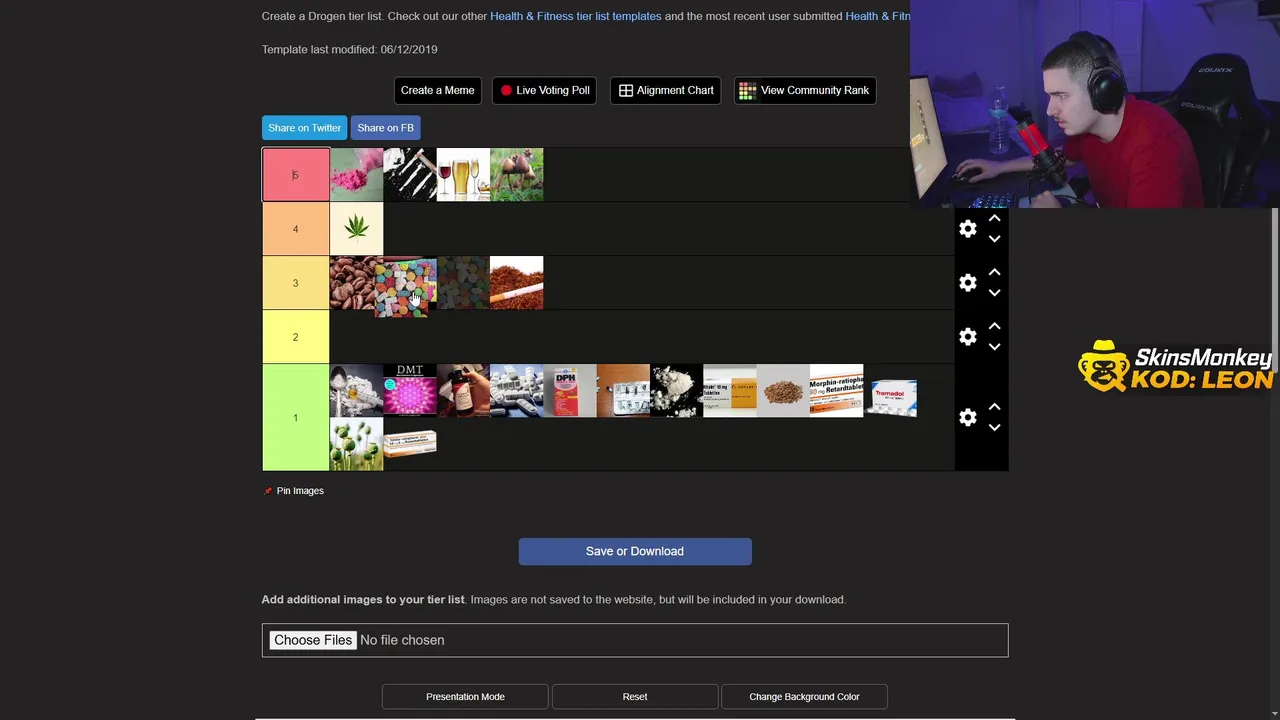Select cigarette on tobacco image
This screenshot has height=720, width=1280.
517,283
